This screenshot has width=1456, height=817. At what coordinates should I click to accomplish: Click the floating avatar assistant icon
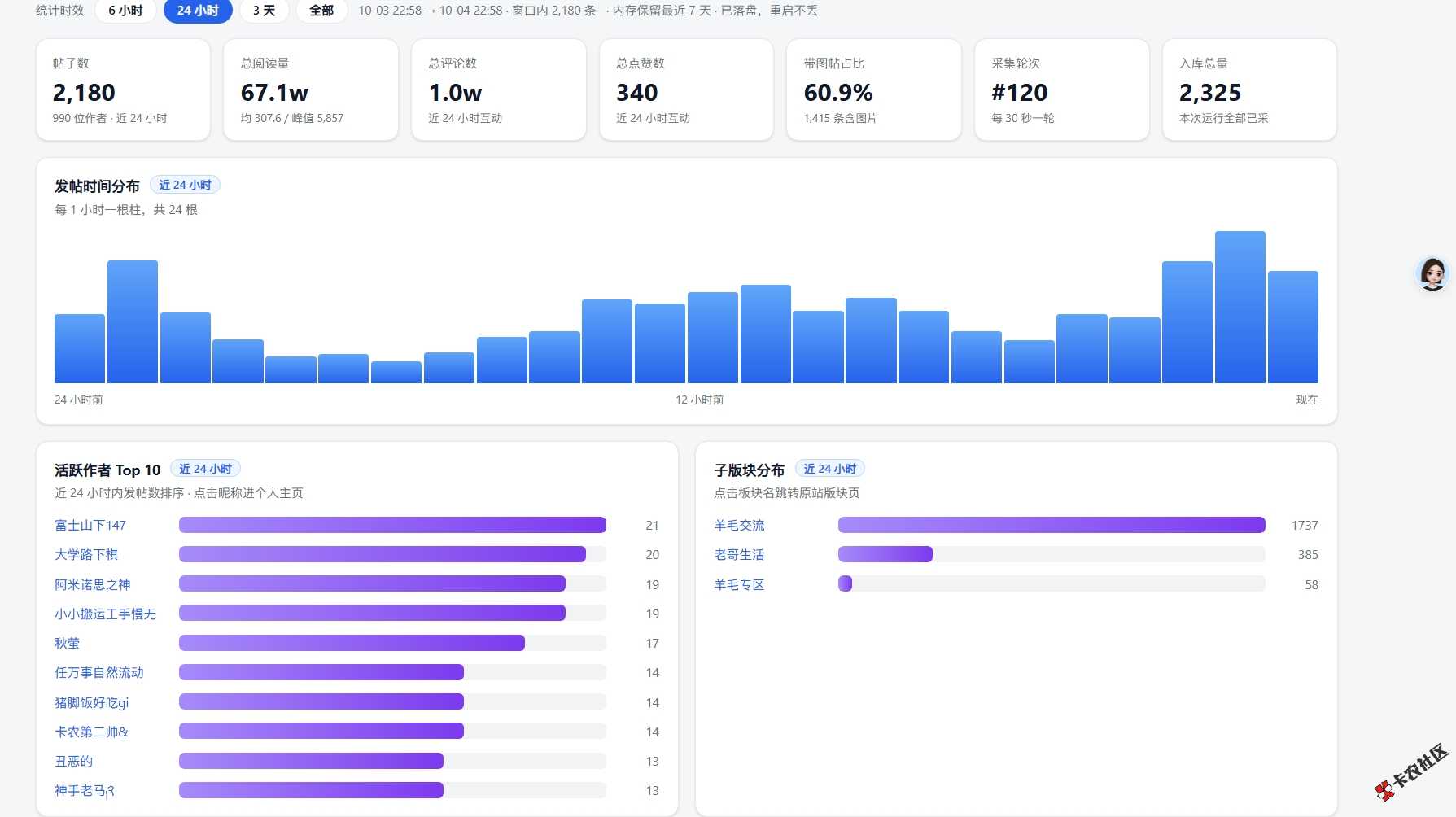[1432, 274]
